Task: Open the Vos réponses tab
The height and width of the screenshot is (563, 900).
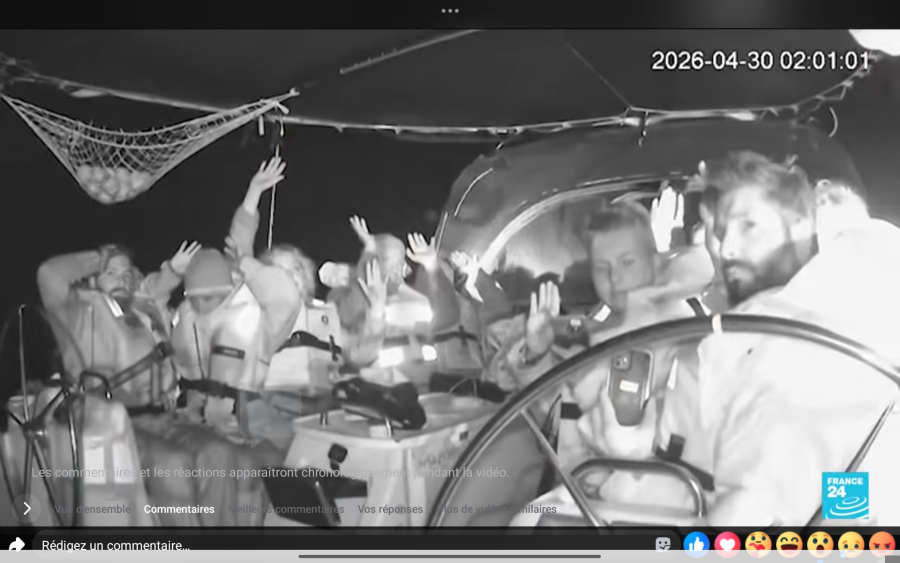Action: click(x=390, y=509)
